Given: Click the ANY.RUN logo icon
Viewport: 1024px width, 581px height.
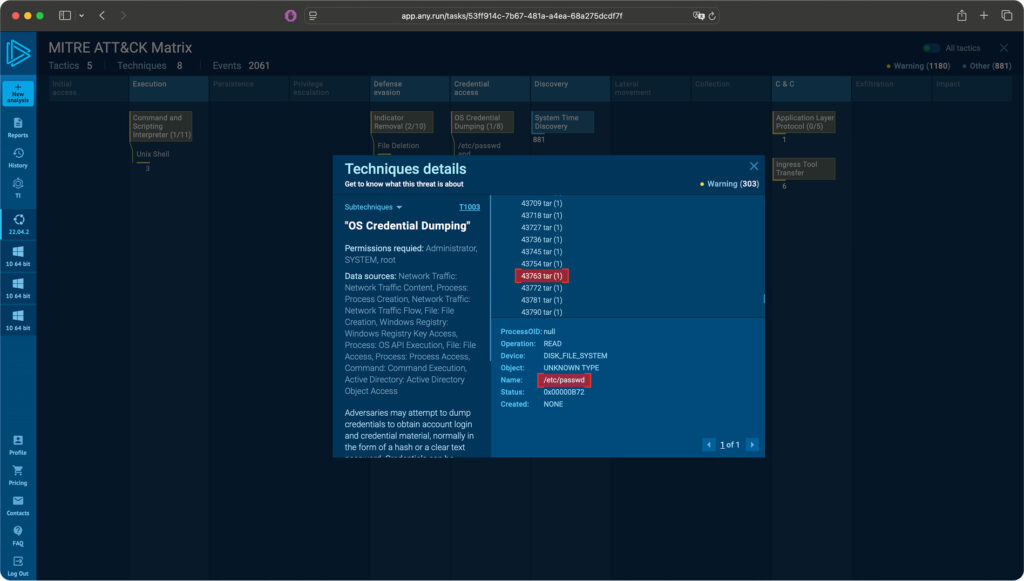Looking at the screenshot, I should tap(18, 54).
